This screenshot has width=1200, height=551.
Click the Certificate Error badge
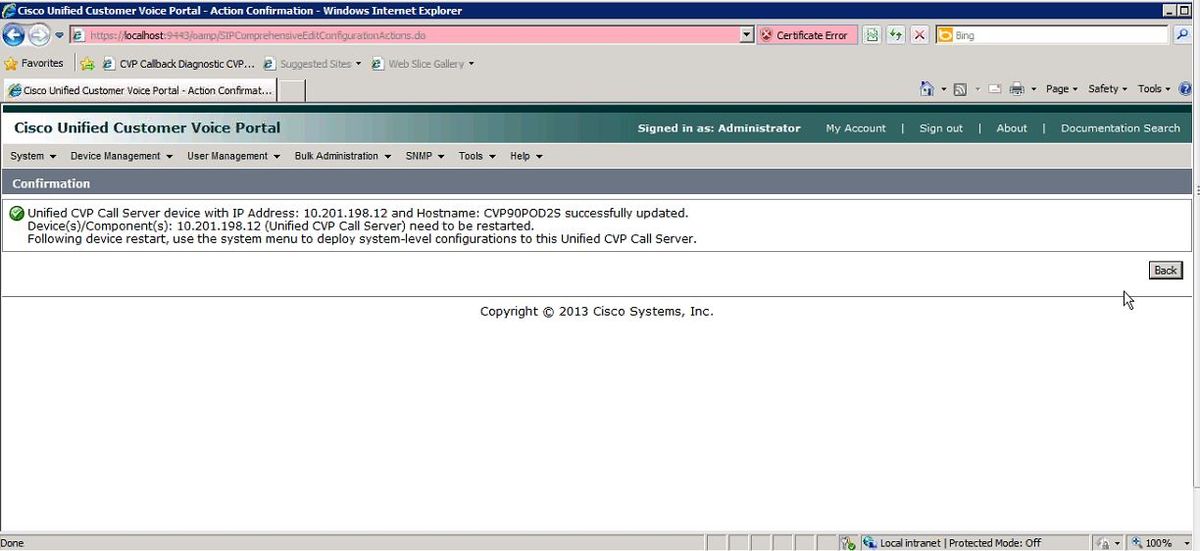[805, 35]
